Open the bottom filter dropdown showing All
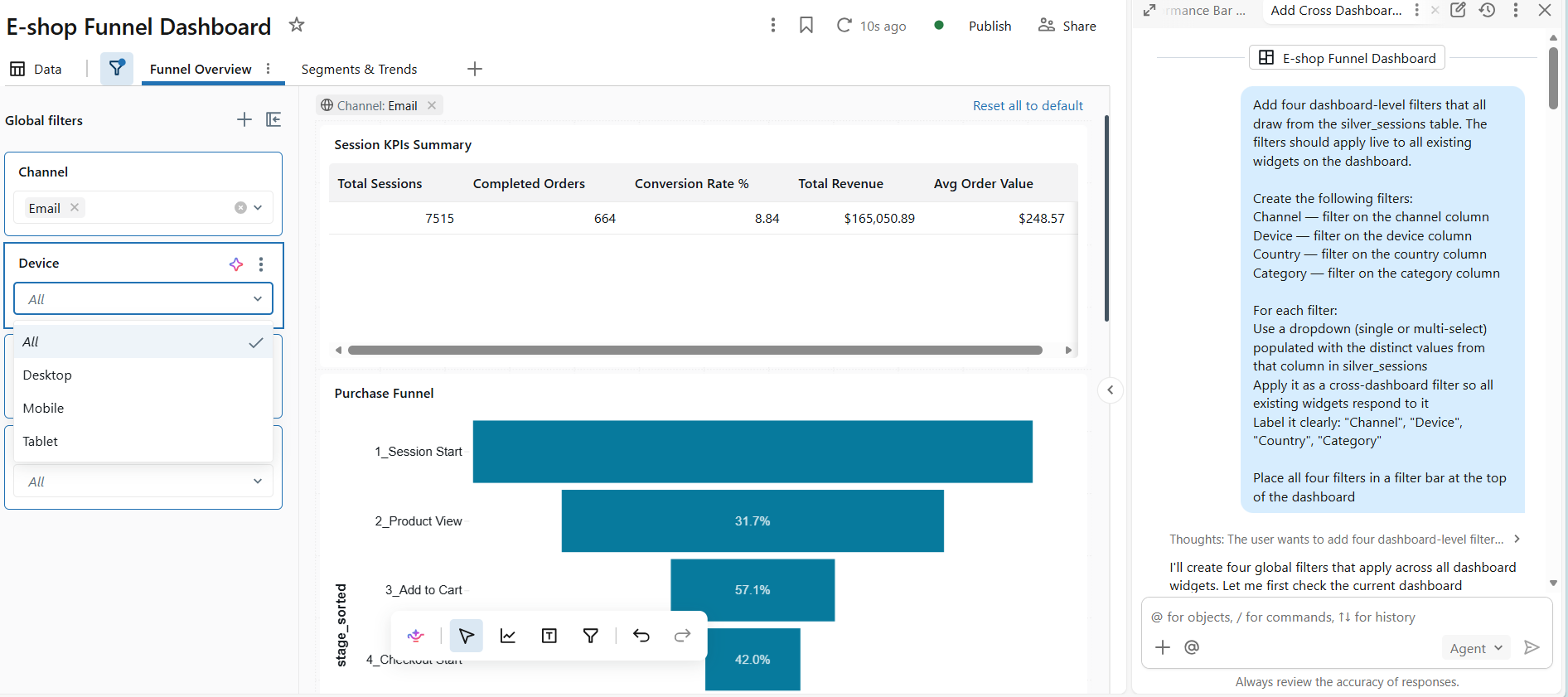The height and width of the screenshot is (697, 1568). 143,482
